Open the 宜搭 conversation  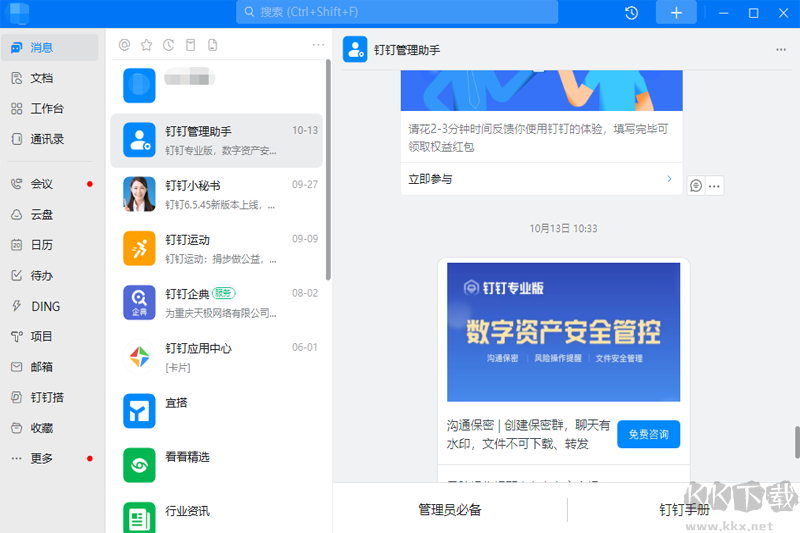point(217,411)
